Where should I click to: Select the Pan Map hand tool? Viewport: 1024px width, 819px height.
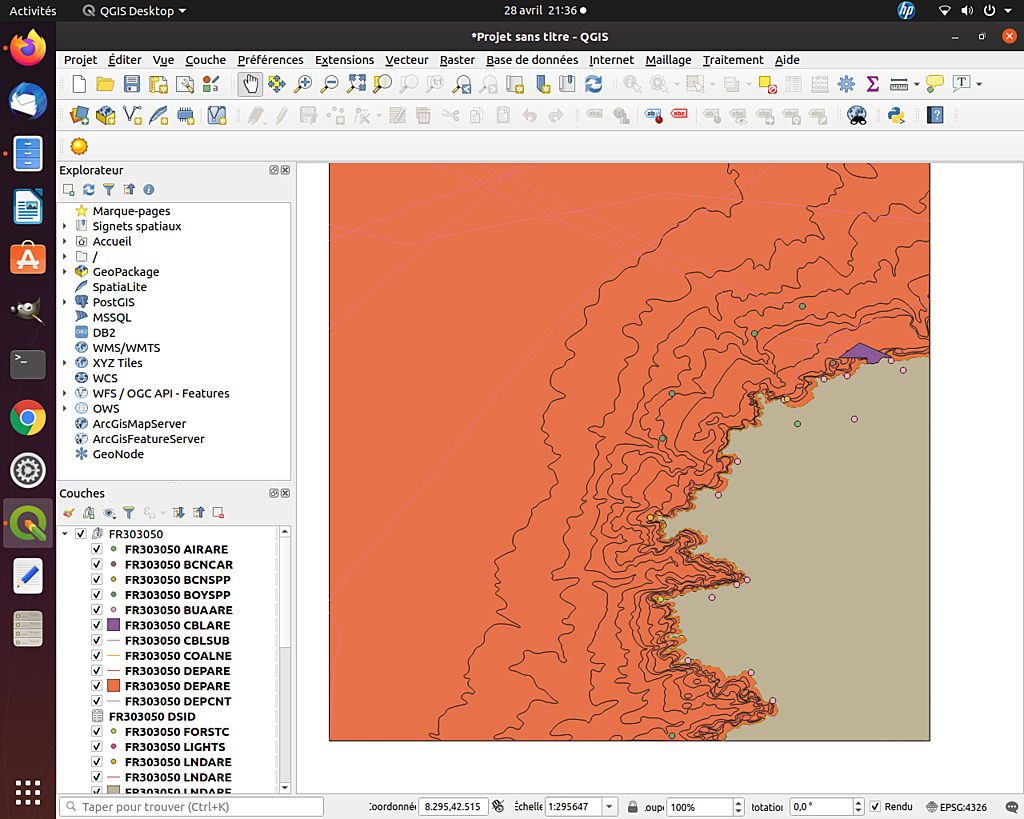tap(250, 84)
